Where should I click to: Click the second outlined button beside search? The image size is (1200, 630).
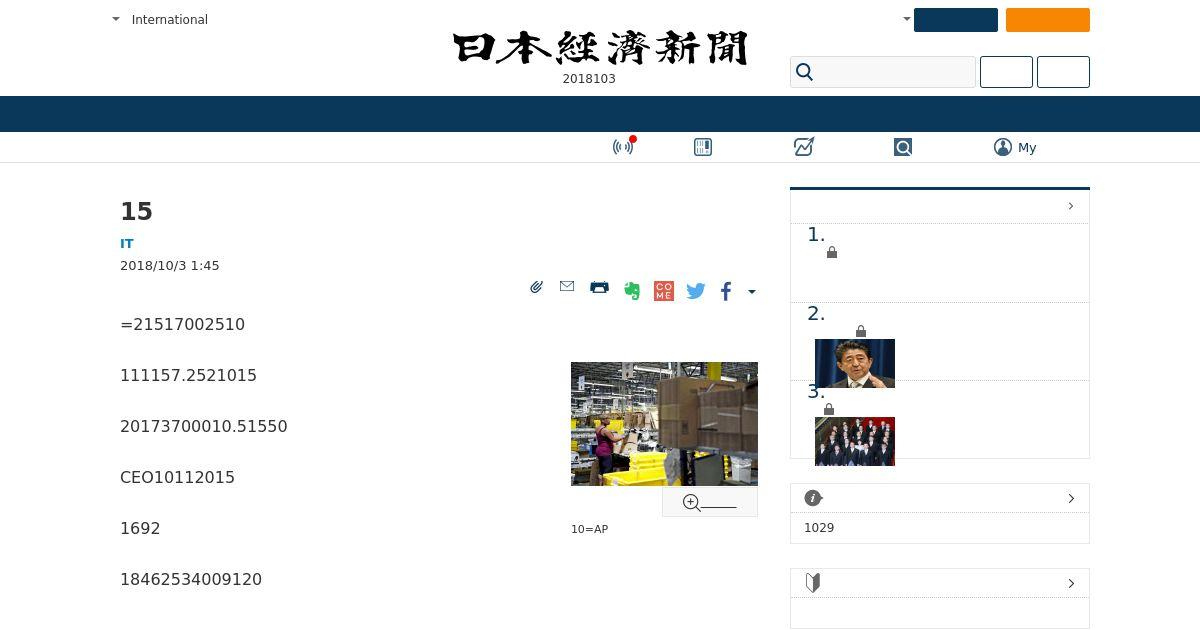1063,72
